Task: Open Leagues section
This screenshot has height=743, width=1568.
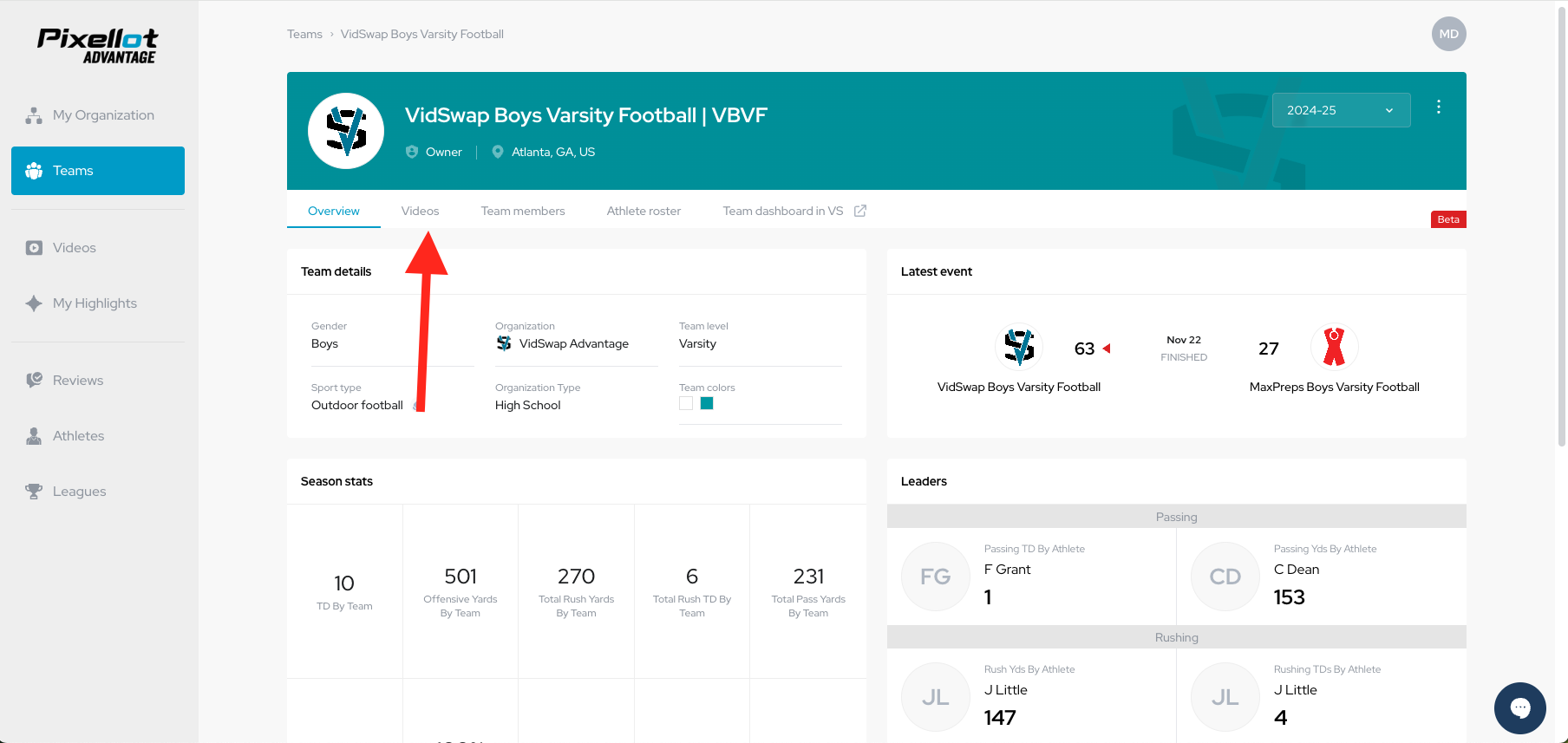Action: pos(98,492)
